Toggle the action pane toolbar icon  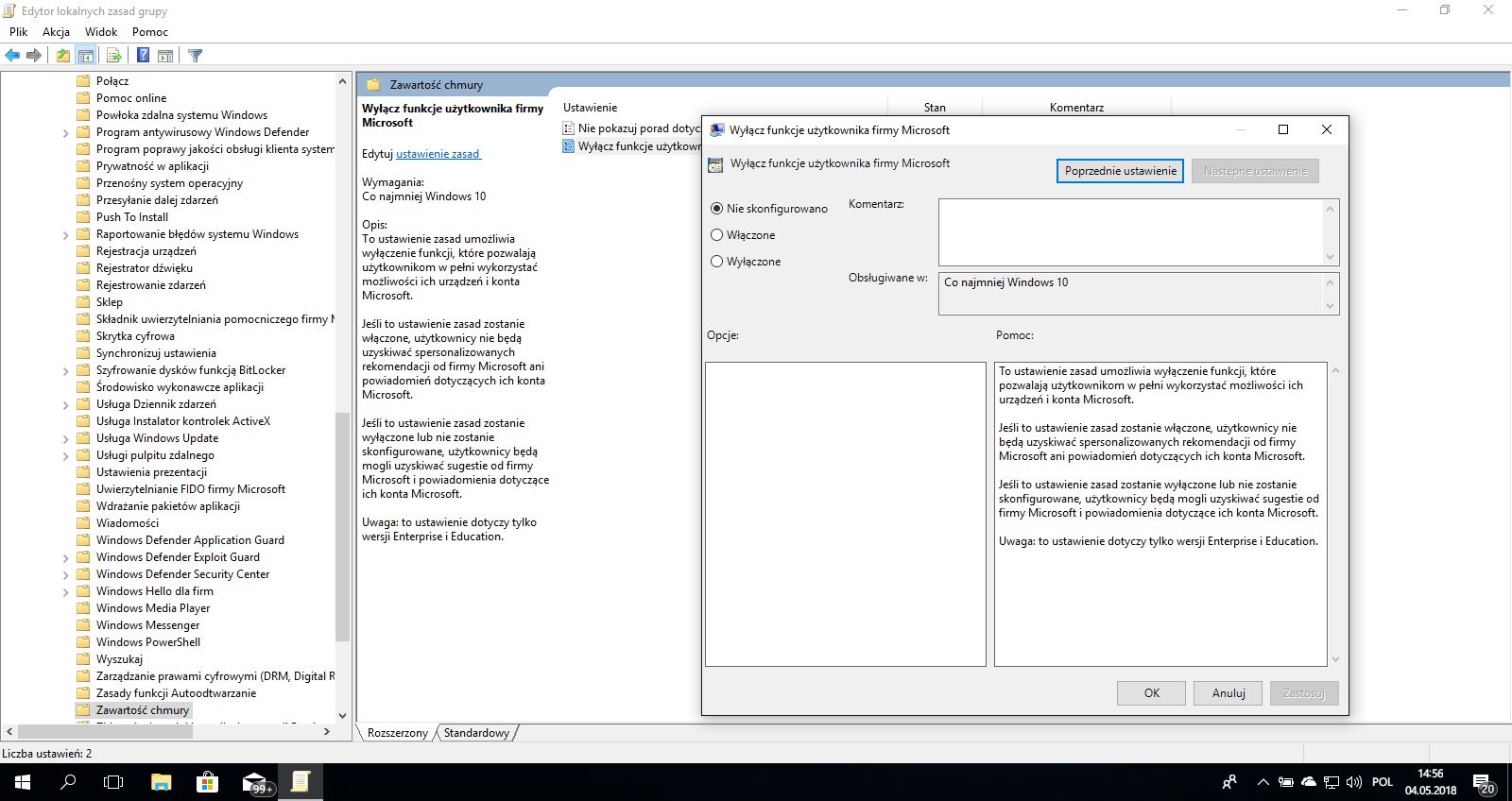click(165, 56)
